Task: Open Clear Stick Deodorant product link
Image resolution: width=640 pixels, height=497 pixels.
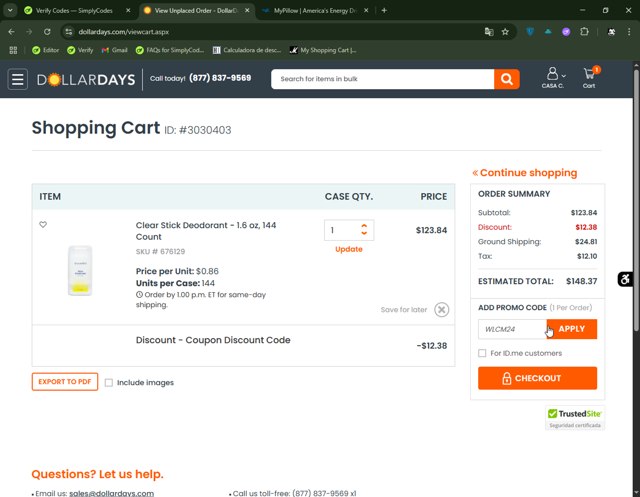Action: pyautogui.click(x=206, y=231)
